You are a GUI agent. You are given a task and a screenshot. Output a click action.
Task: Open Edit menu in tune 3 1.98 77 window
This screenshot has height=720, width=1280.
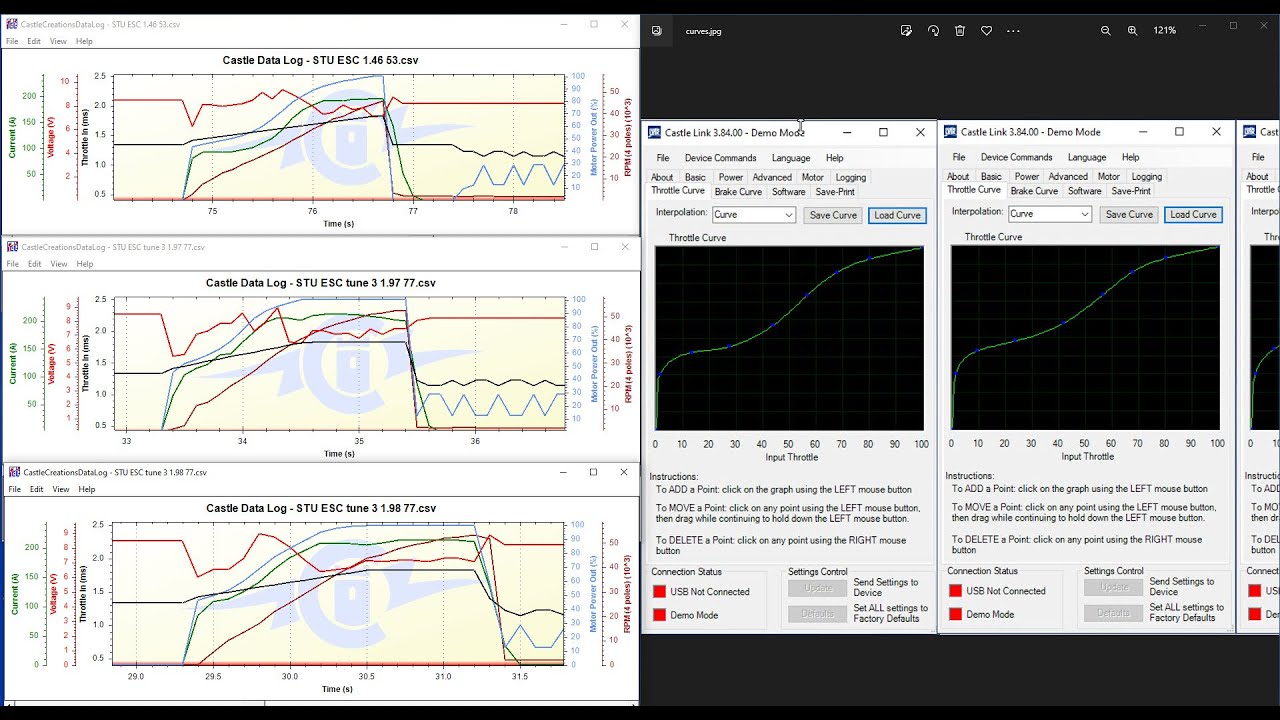pyautogui.click(x=36, y=489)
